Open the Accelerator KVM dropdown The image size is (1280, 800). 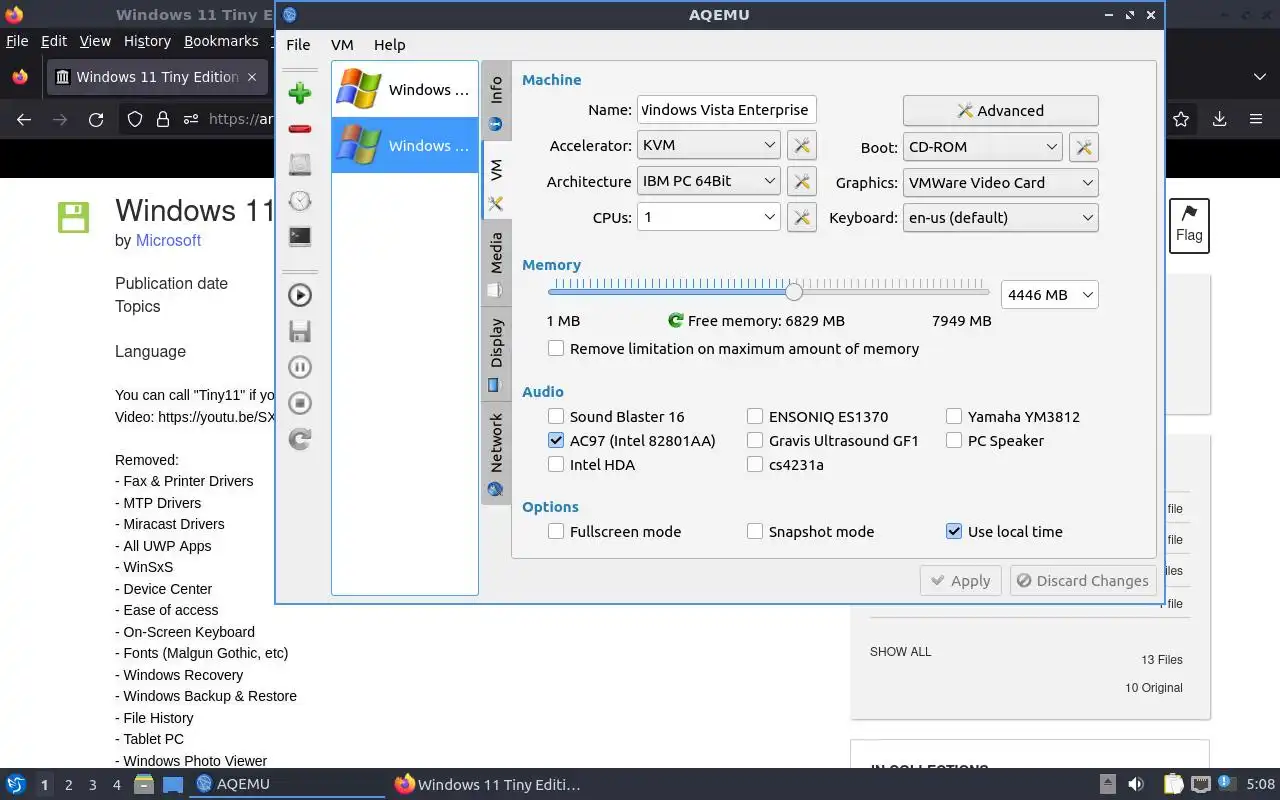click(x=709, y=145)
